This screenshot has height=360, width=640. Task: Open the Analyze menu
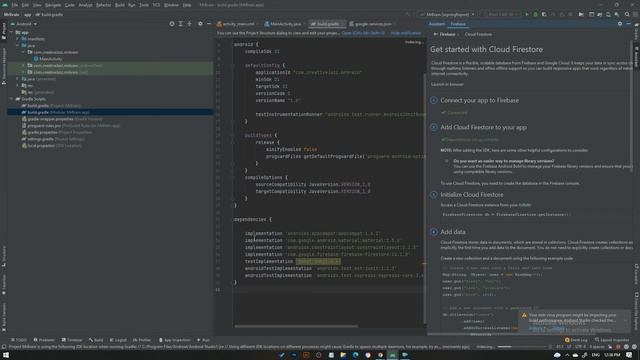coord(85,5)
